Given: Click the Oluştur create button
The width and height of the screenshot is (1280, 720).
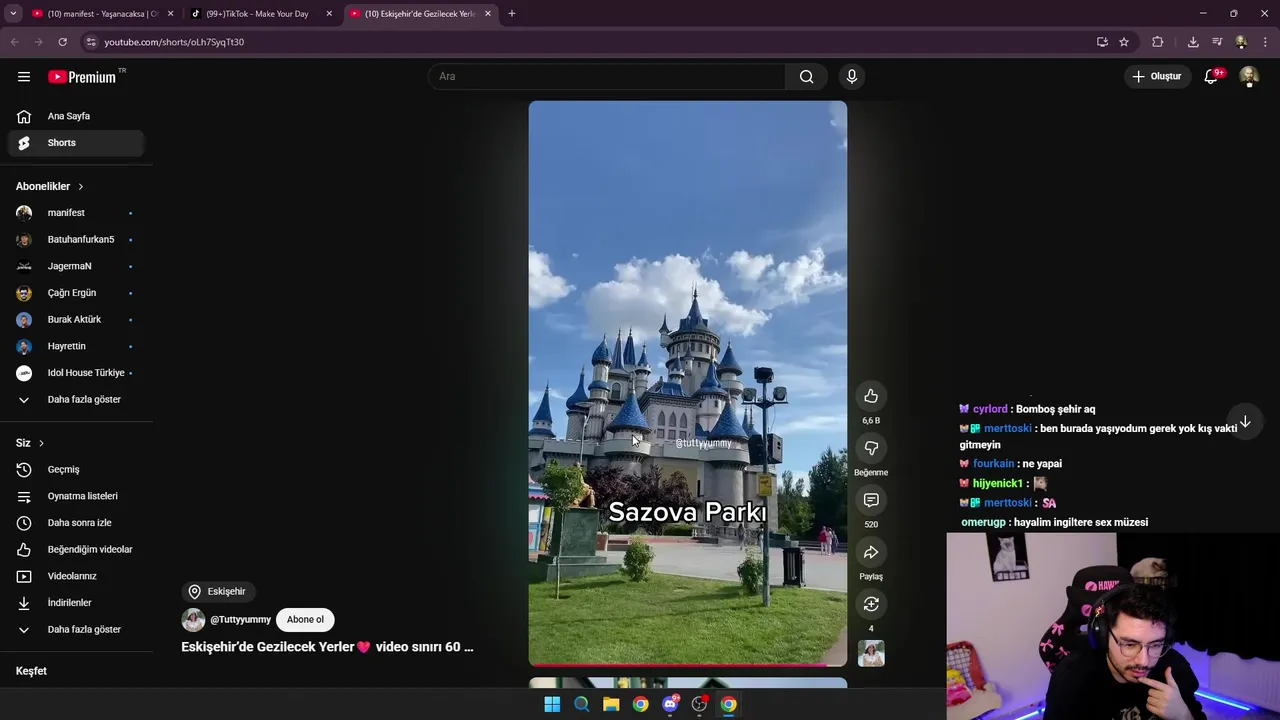Looking at the screenshot, I should coord(1157,76).
